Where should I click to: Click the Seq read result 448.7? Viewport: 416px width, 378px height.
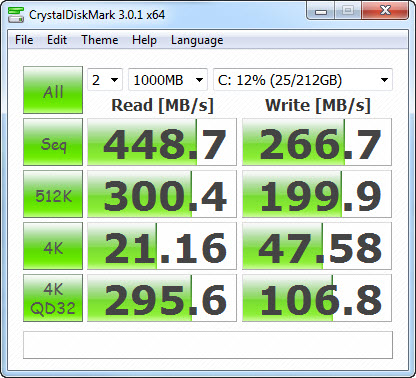162,142
